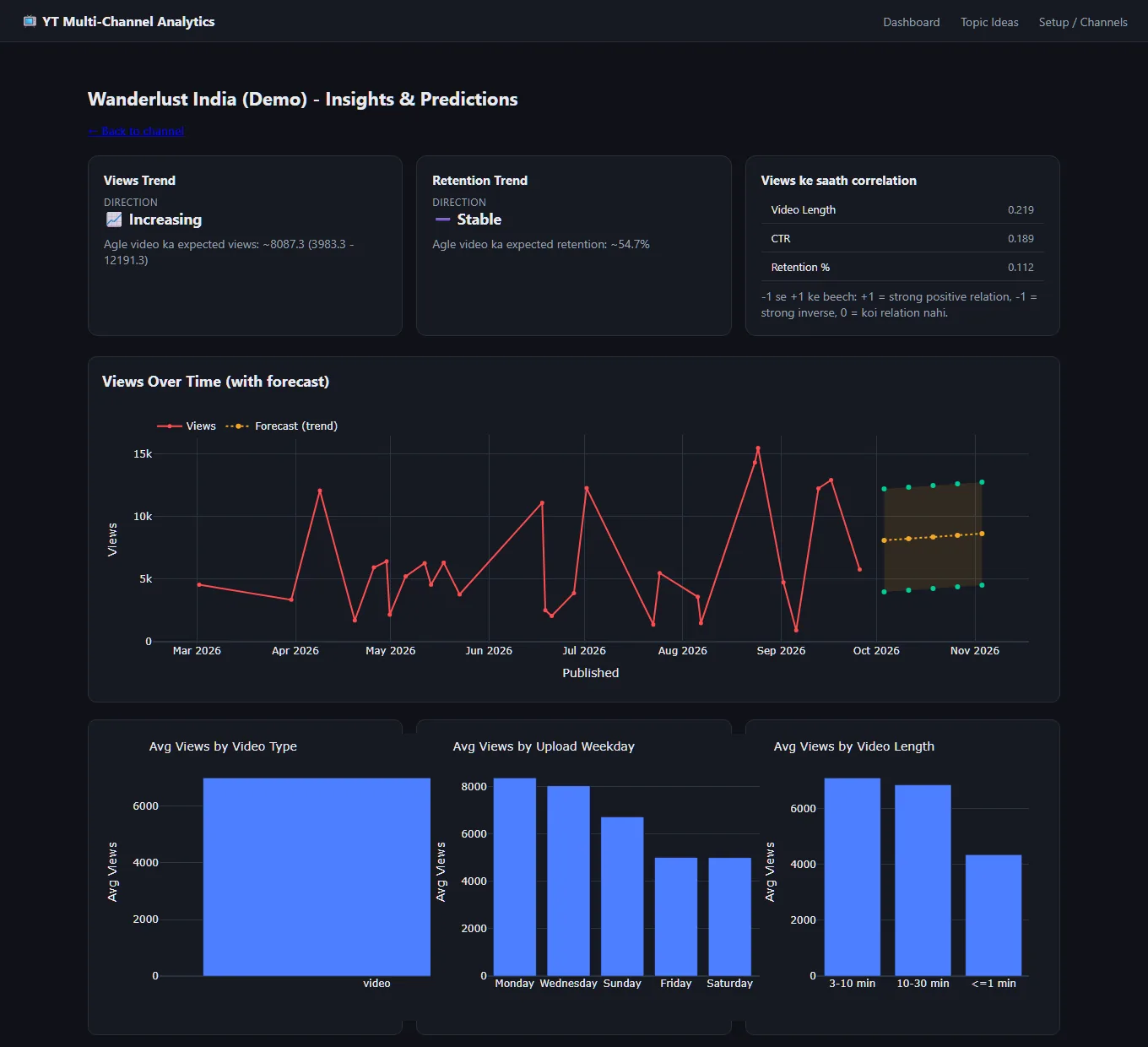This screenshot has height=1047, width=1148.
Task: Click the TV logo icon in the header
Action: point(30,21)
